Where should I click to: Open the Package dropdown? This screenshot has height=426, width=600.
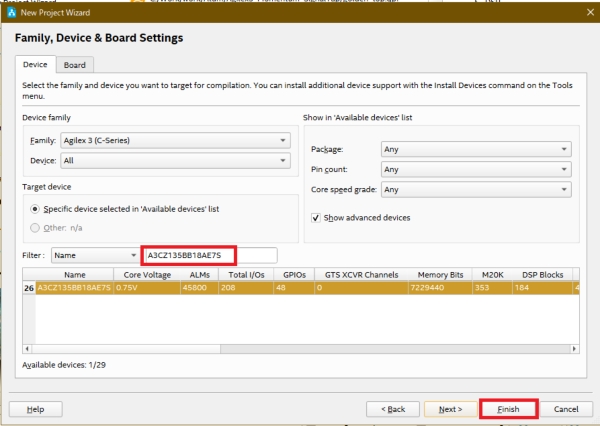(x=475, y=149)
